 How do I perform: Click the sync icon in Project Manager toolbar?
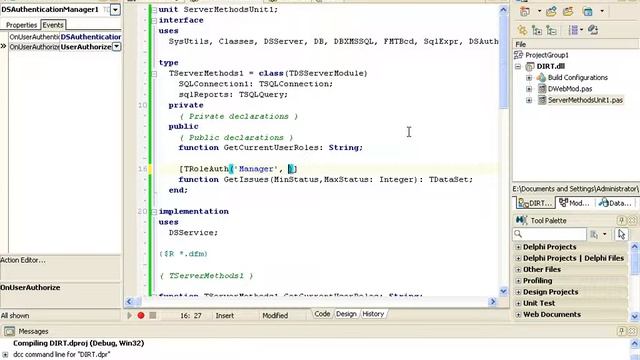[x=593, y=30]
